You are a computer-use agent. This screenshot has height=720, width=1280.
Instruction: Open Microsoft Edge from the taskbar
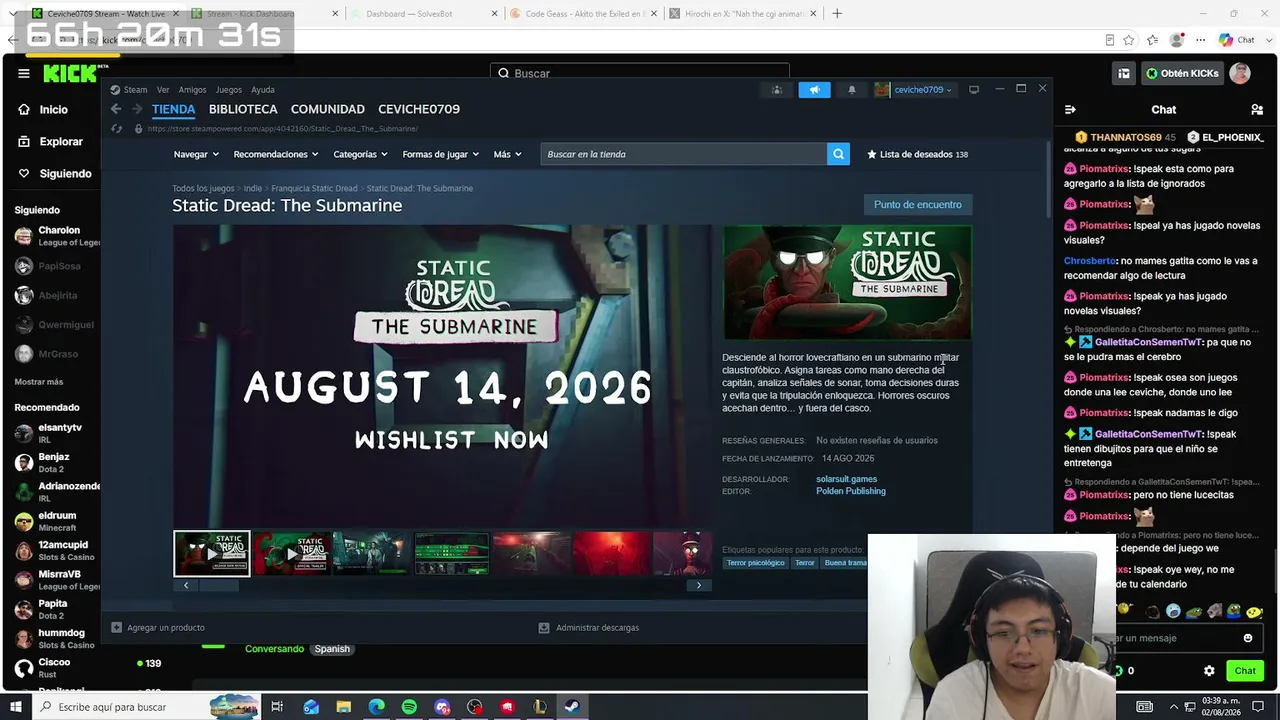[376, 707]
